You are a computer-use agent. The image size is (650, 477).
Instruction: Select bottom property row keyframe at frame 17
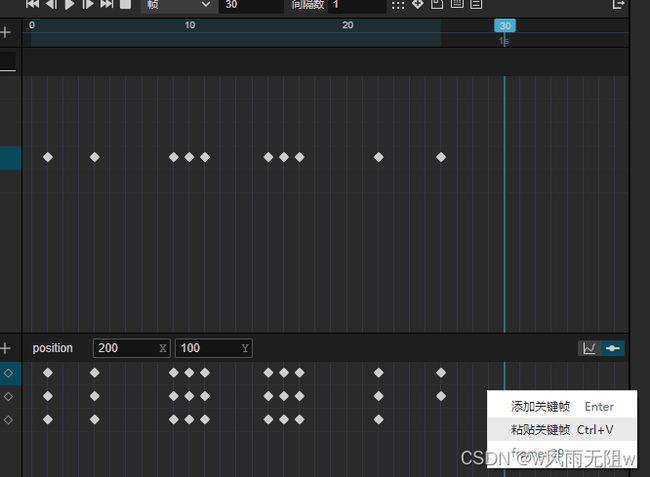click(300, 419)
